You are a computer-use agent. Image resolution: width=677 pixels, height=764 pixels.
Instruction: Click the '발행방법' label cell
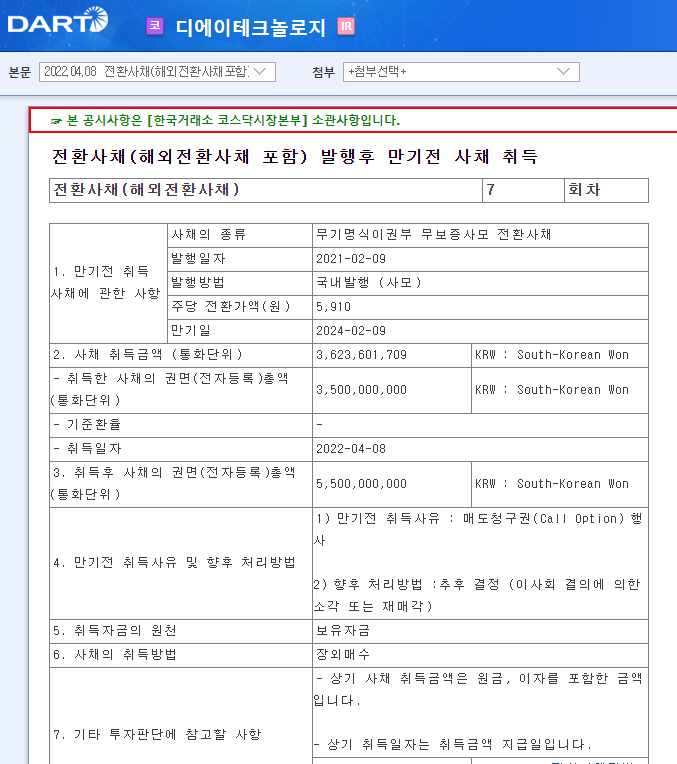[x=240, y=284]
